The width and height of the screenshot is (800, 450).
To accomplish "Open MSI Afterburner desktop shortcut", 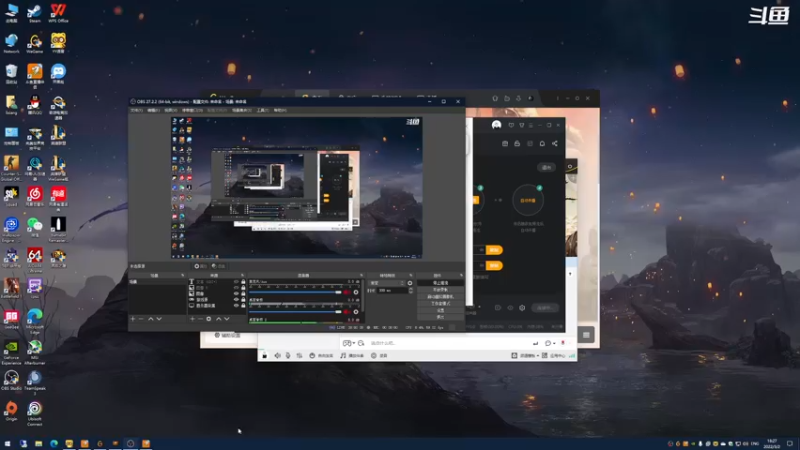I will pos(35,353).
